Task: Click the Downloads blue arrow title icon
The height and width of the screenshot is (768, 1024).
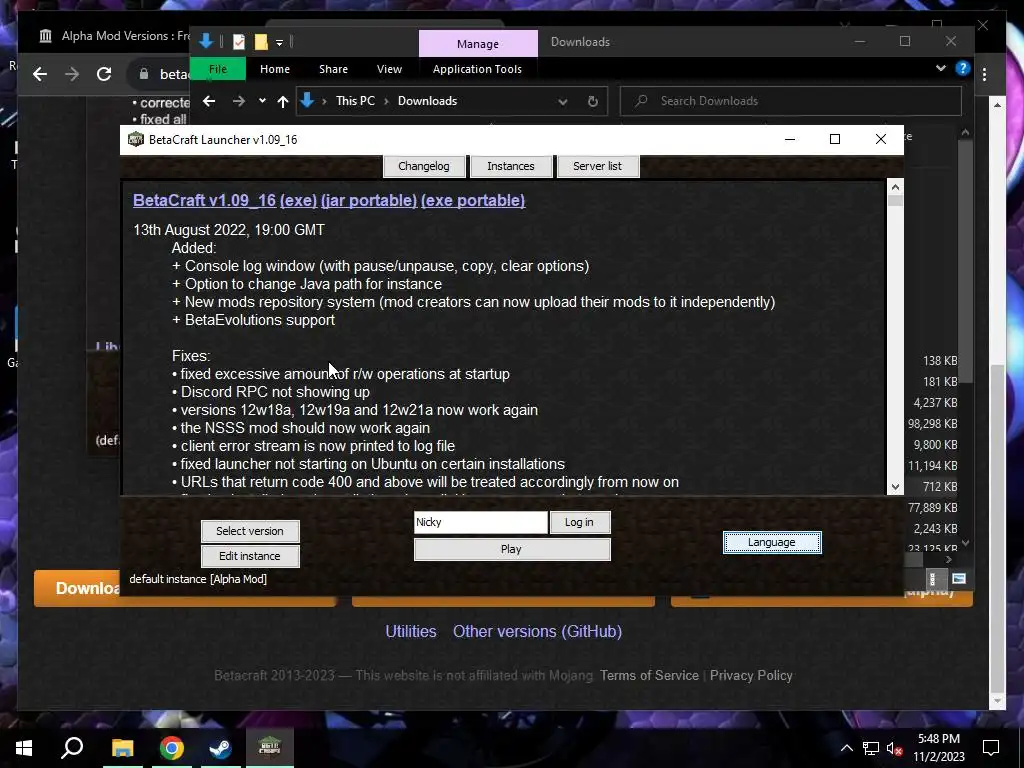Action: (206, 40)
